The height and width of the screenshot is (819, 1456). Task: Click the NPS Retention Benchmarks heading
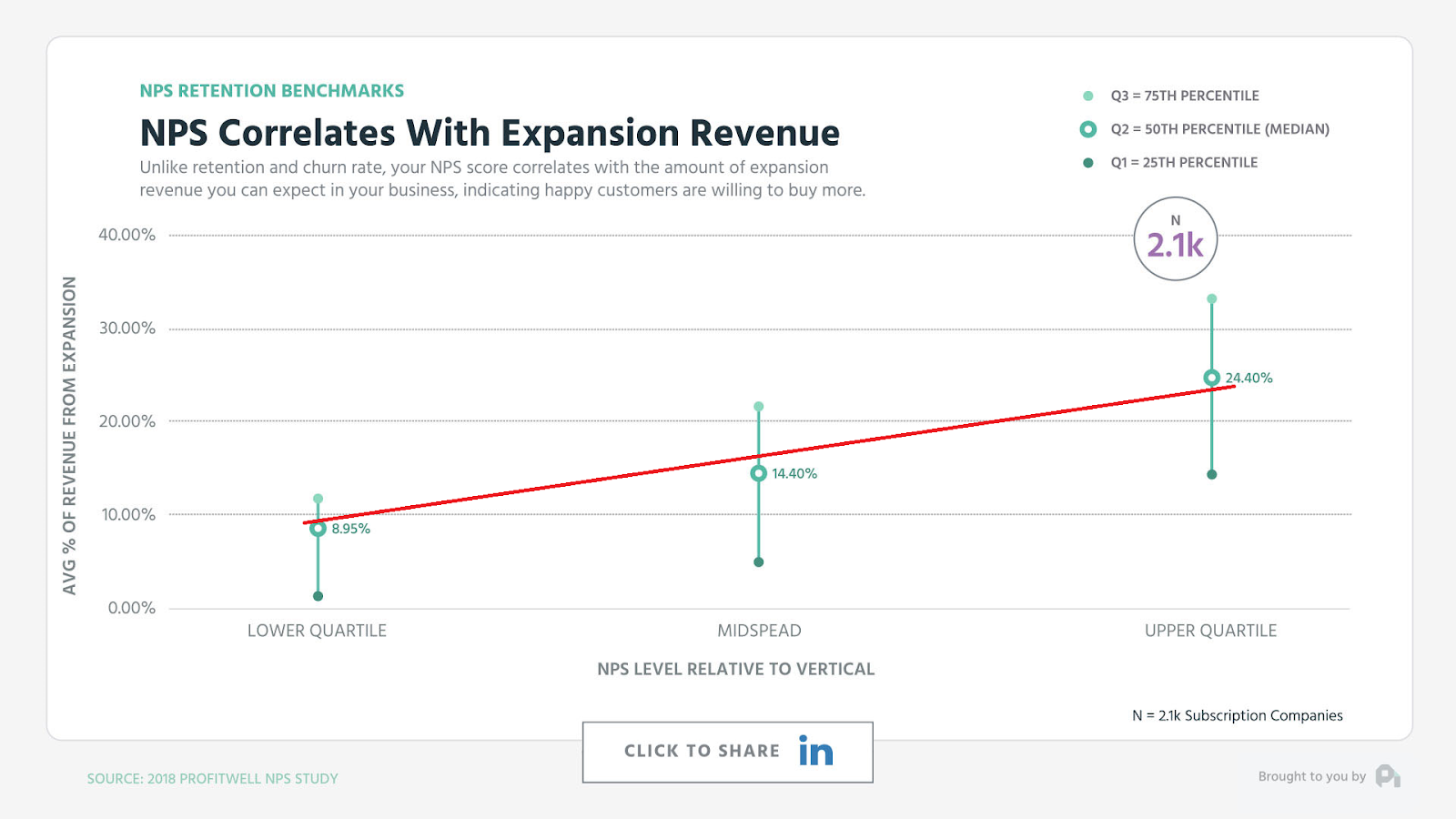271,91
